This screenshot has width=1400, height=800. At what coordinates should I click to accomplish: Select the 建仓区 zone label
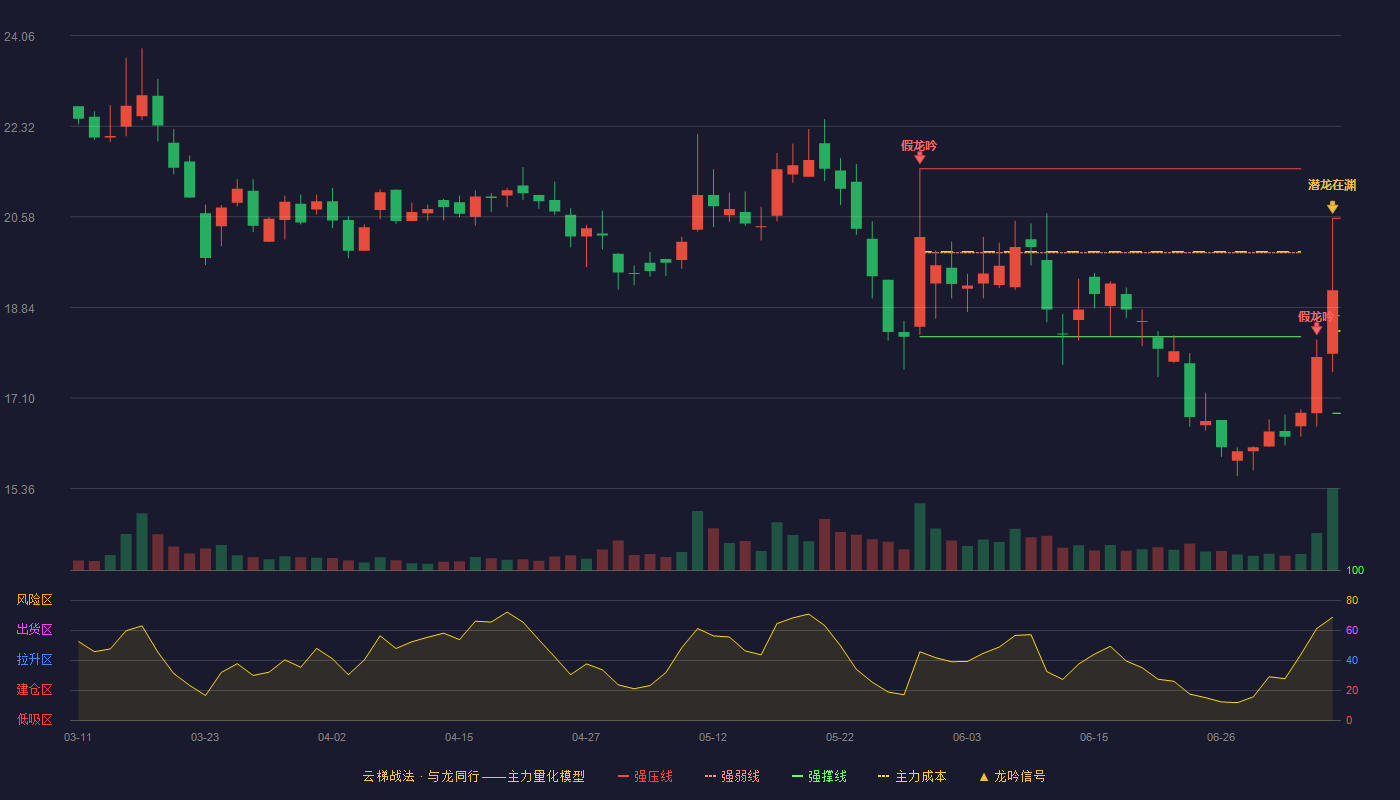pyautogui.click(x=34, y=690)
